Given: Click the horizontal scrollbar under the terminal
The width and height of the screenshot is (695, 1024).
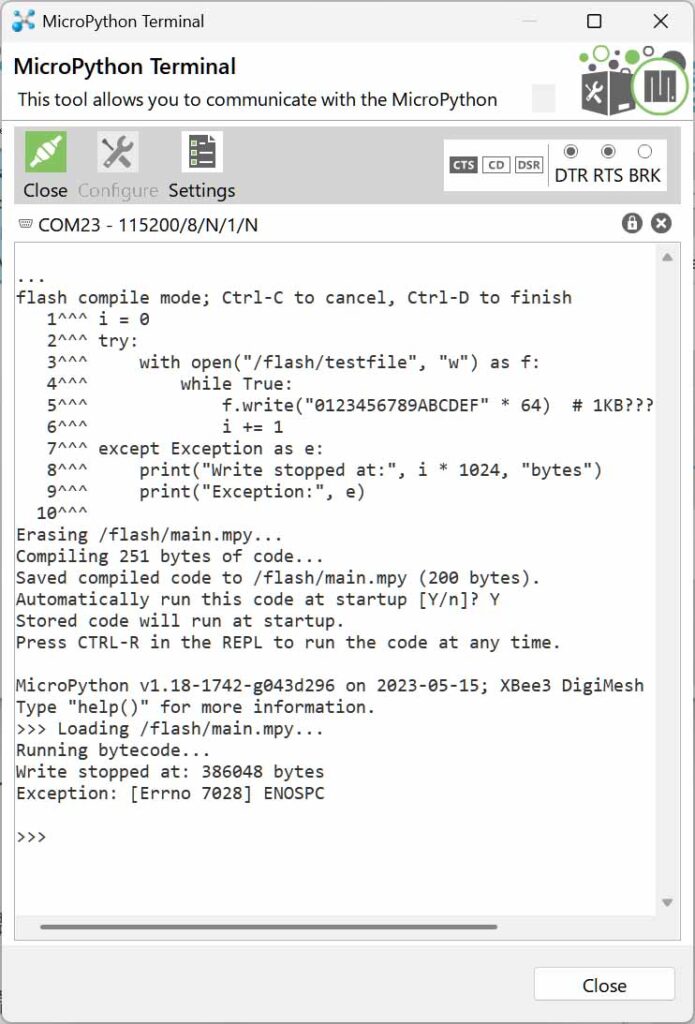Looking at the screenshot, I should (x=268, y=926).
